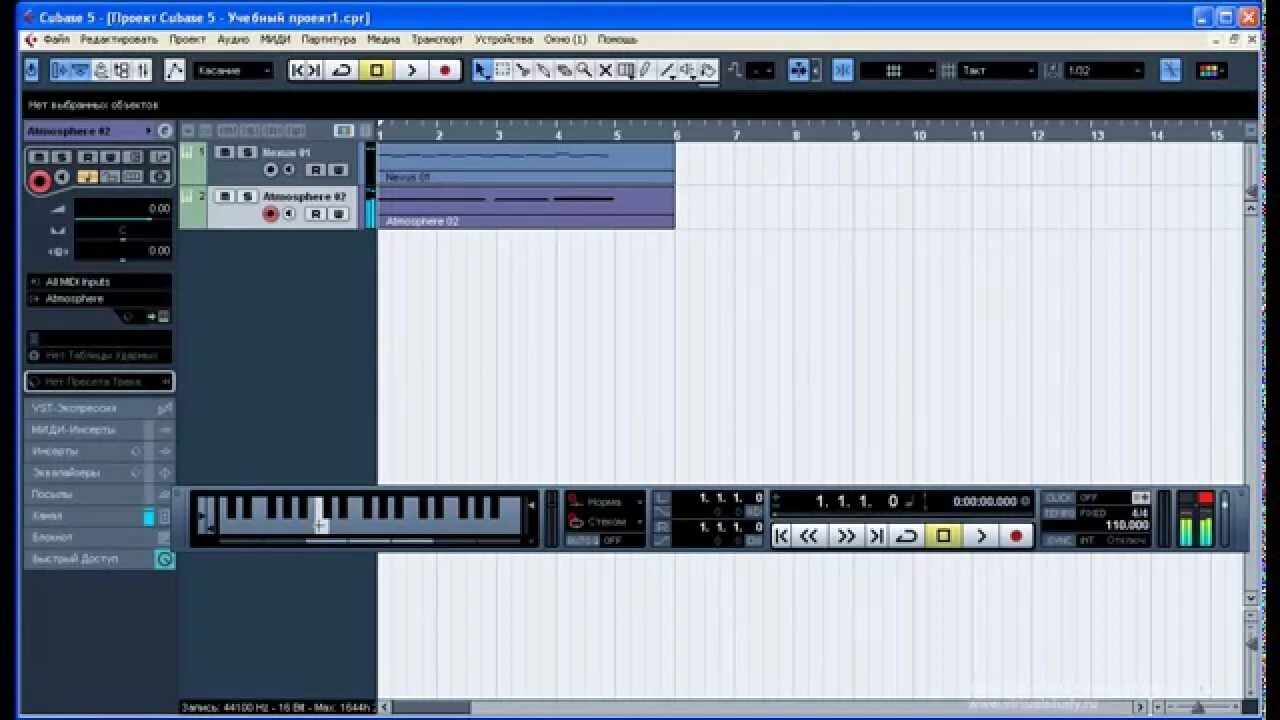
Task: Expand the VST-Экспрессия Inspector section
Action: (99, 408)
